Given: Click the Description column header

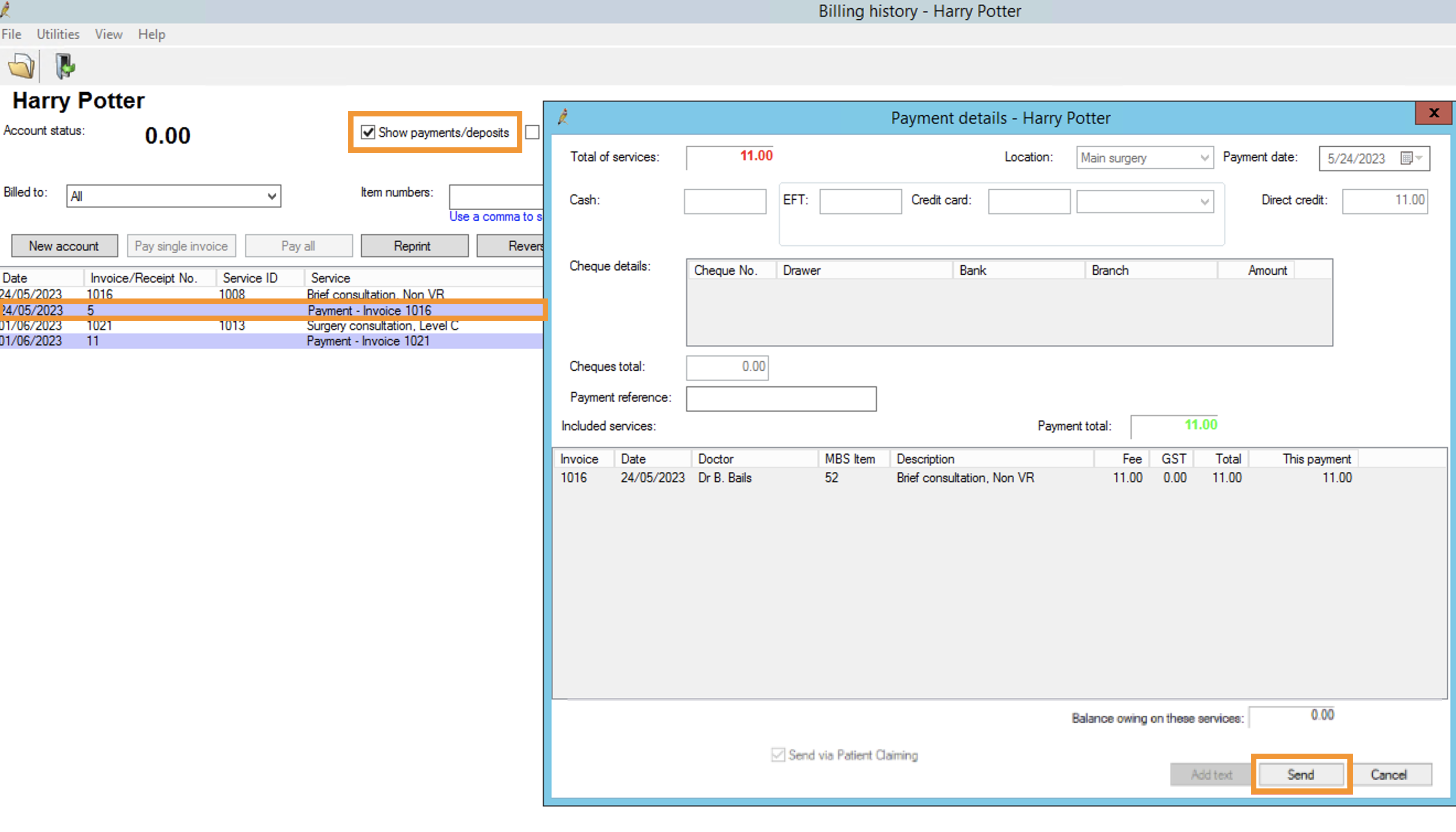Looking at the screenshot, I should (992, 459).
